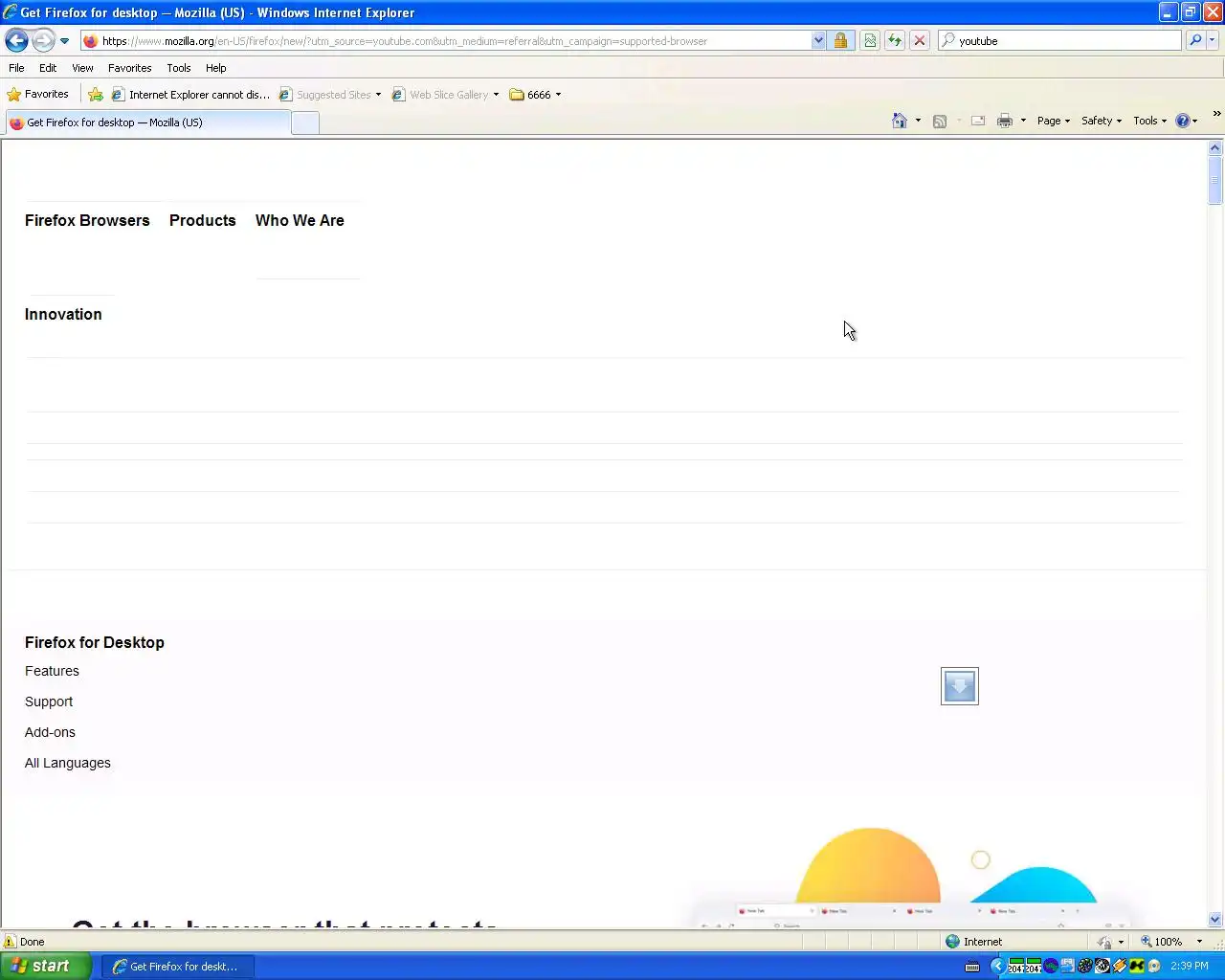Viewport: 1225px width, 980px height.
Task: Open the Tools menu in menu bar
Action: coord(178,68)
